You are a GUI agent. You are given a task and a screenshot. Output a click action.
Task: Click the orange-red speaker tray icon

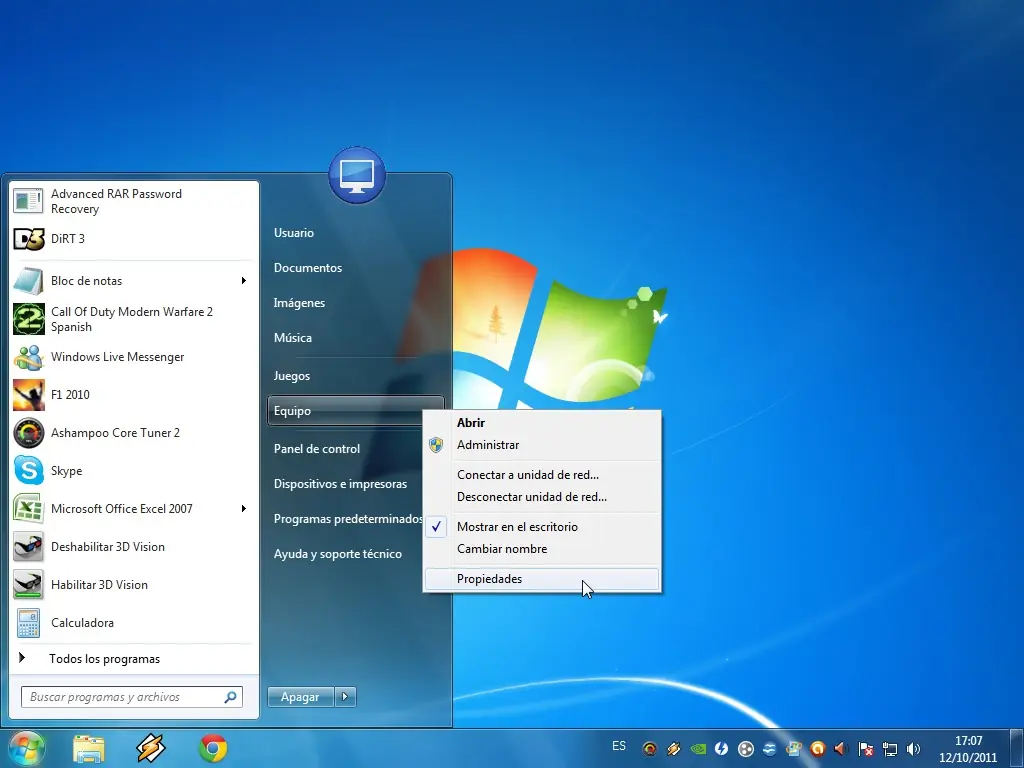(841, 749)
